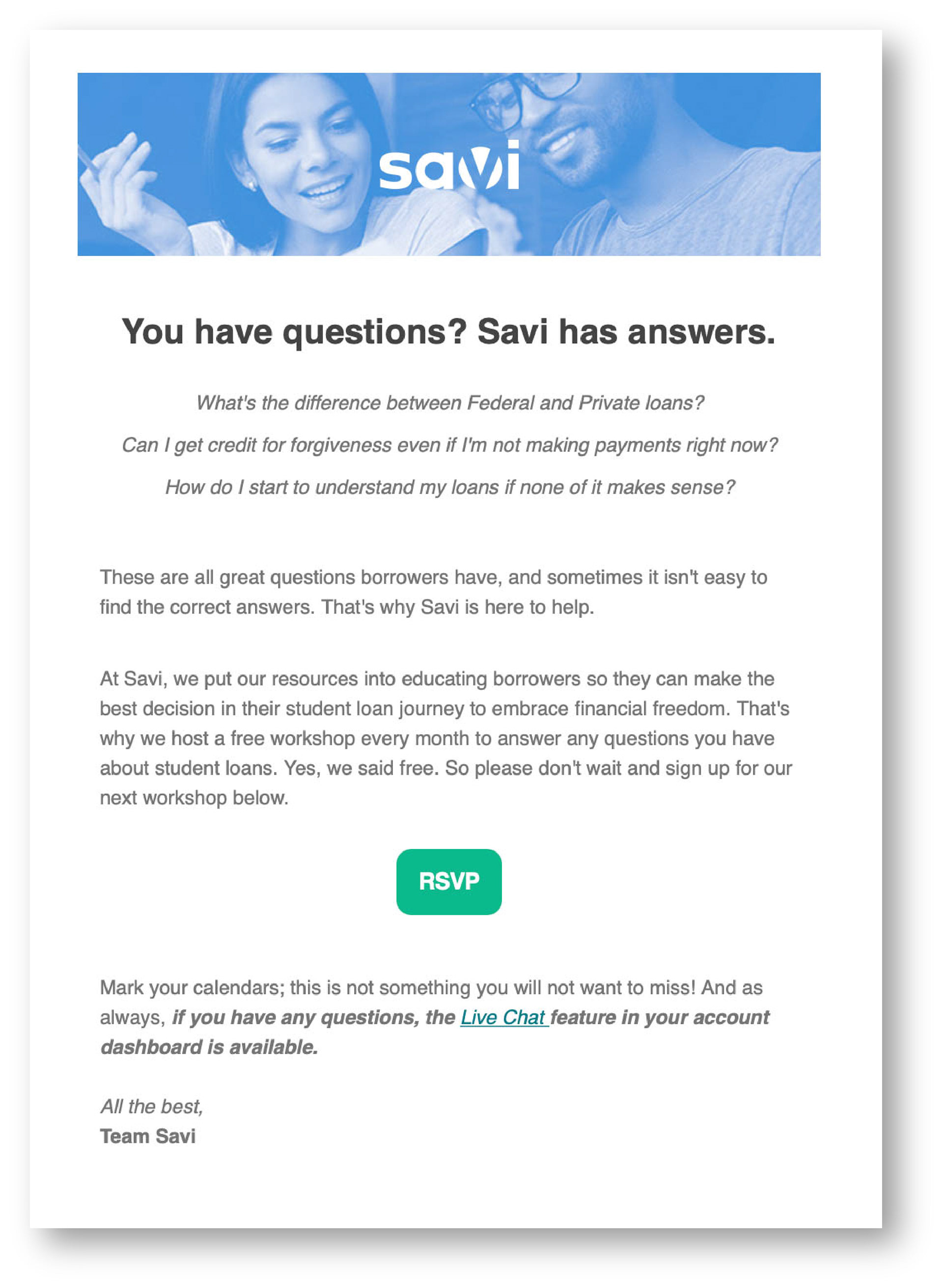Click the Savi logo in the banner
The image size is (943, 1288).
(x=449, y=165)
